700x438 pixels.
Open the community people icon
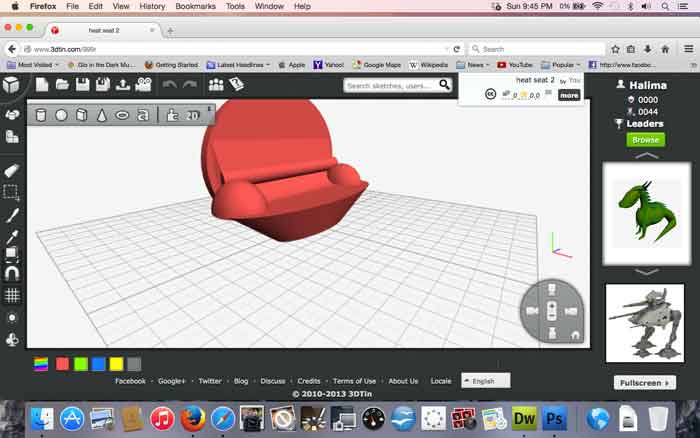[x=216, y=84]
